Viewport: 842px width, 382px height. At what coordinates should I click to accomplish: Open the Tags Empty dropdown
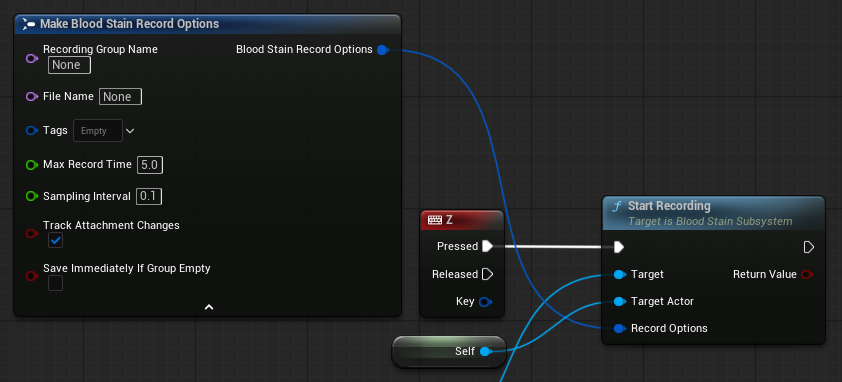coord(98,131)
